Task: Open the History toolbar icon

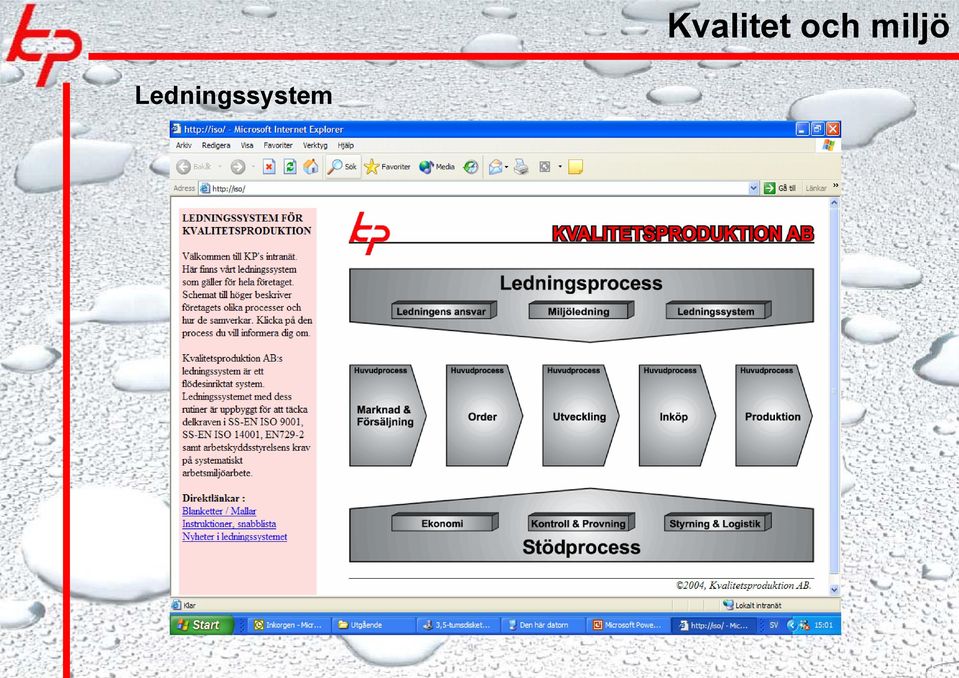Action: click(470, 167)
